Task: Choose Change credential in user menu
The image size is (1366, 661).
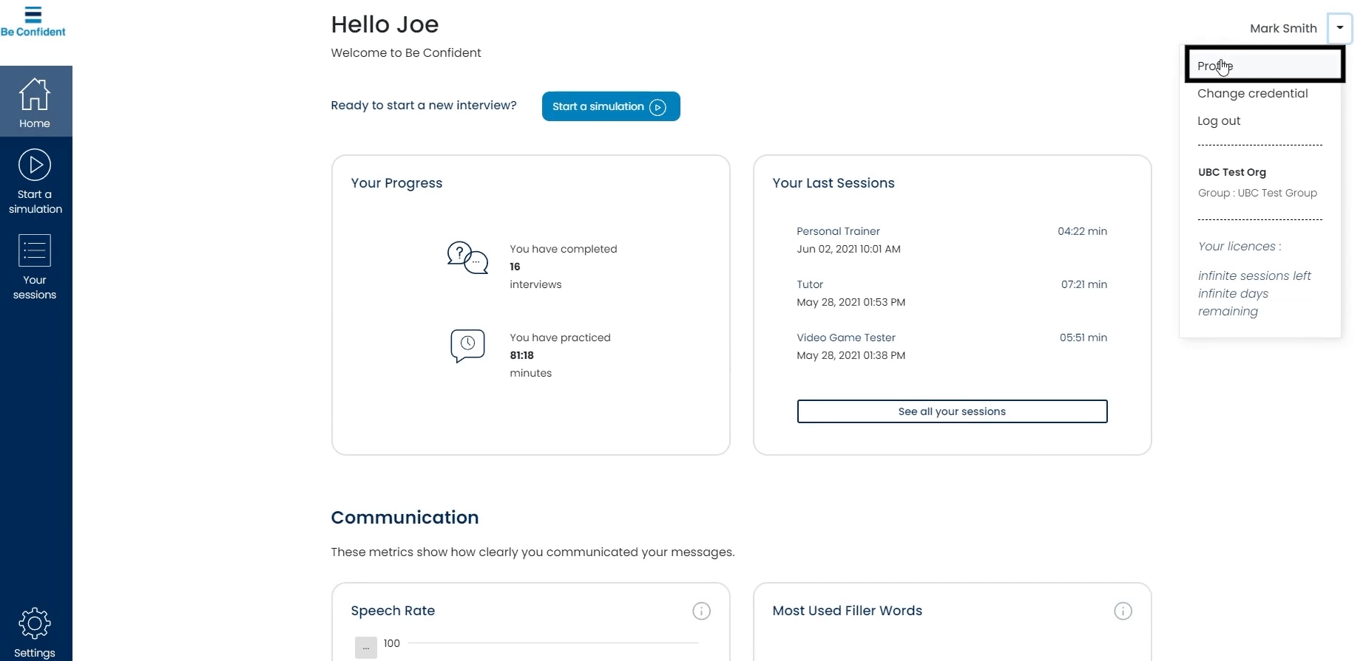Action: point(1252,94)
